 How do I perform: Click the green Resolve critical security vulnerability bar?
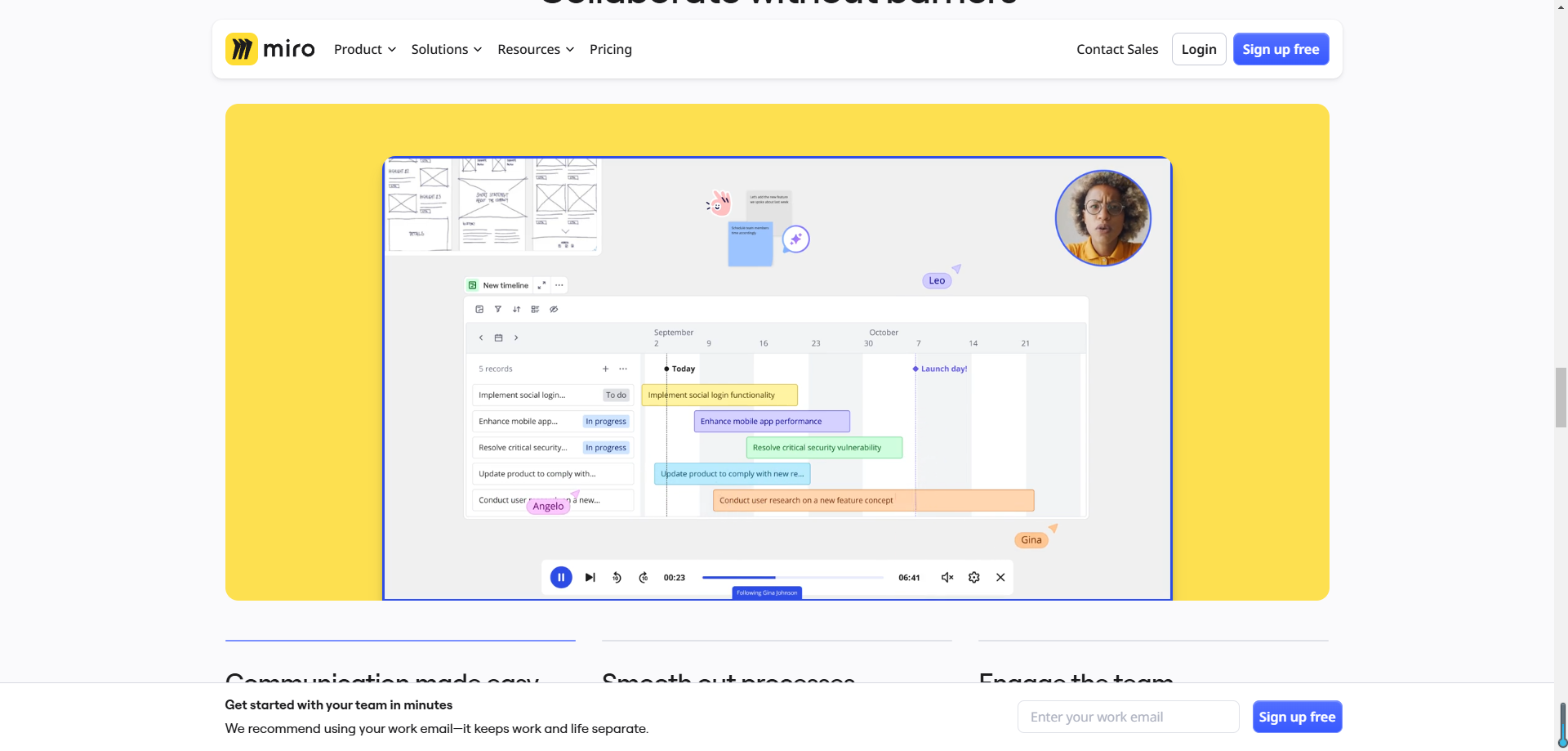coord(824,448)
